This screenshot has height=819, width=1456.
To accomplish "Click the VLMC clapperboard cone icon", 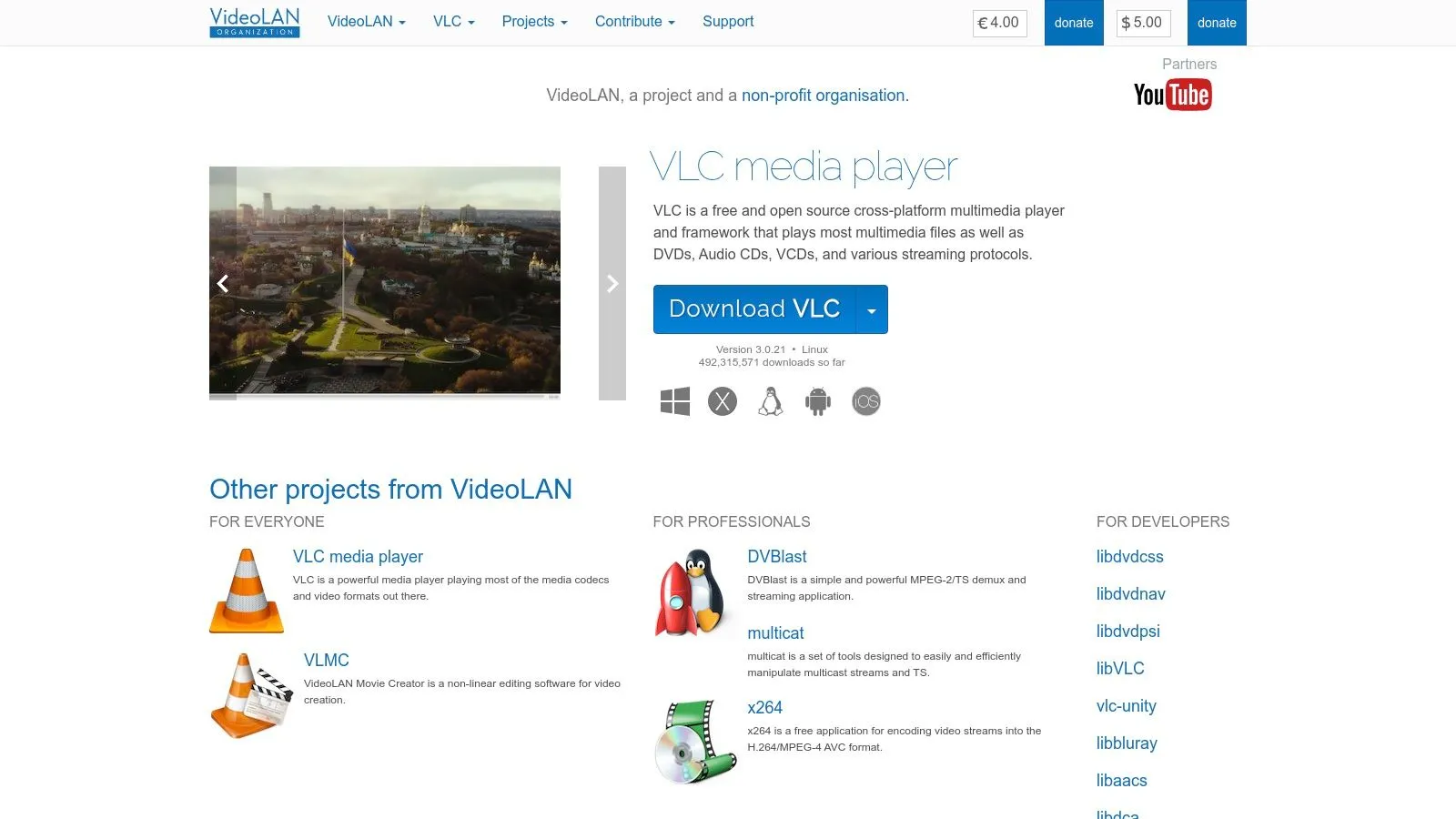I will tap(251, 694).
